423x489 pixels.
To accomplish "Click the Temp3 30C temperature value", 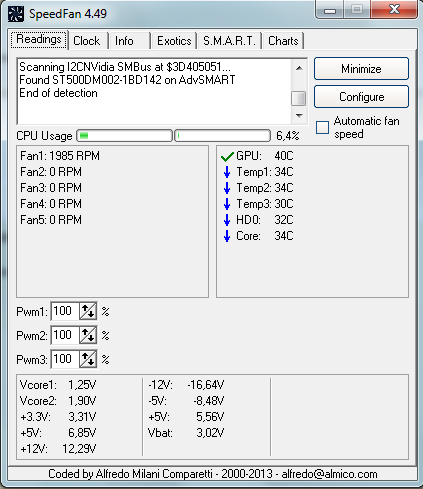I will click(x=284, y=204).
